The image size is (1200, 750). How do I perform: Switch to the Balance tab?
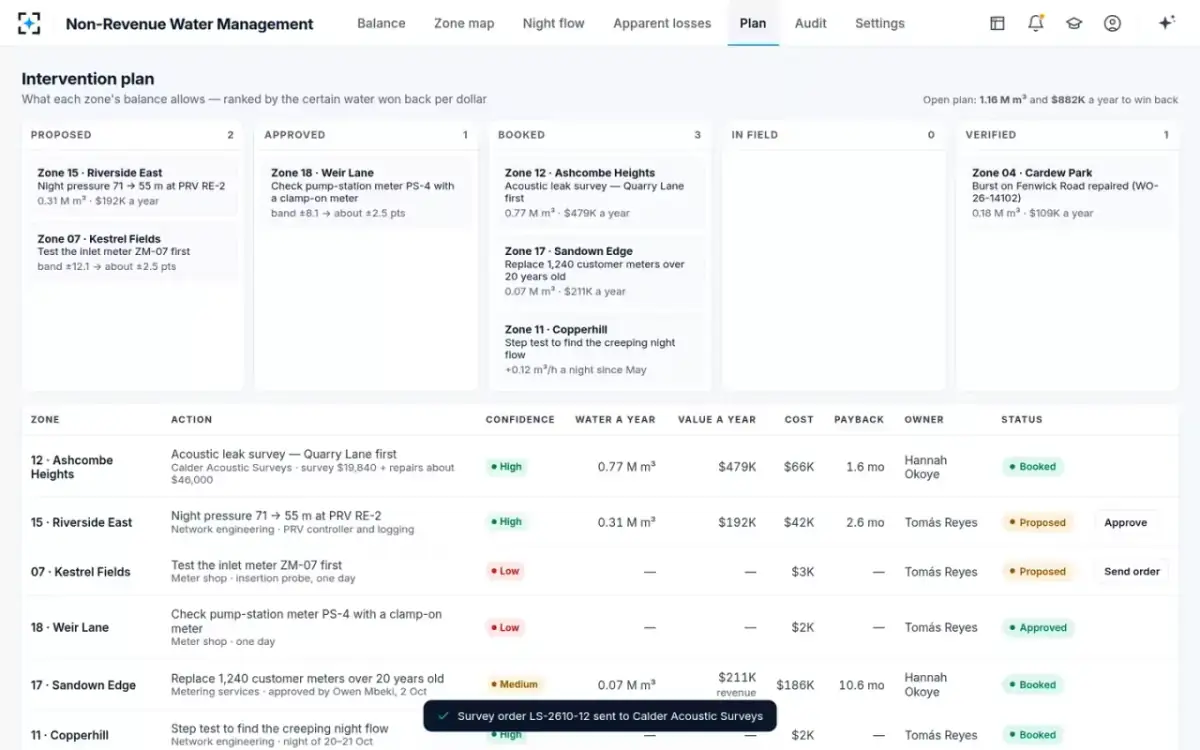(381, 23)
